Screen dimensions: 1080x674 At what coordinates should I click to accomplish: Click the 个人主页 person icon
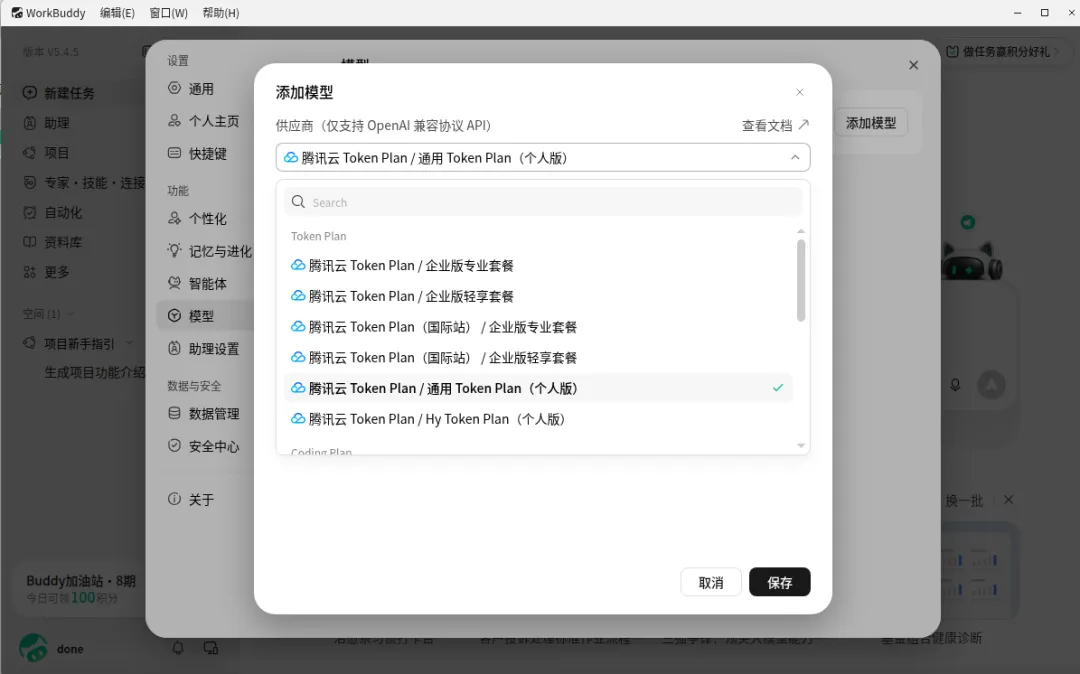point(174,120)
